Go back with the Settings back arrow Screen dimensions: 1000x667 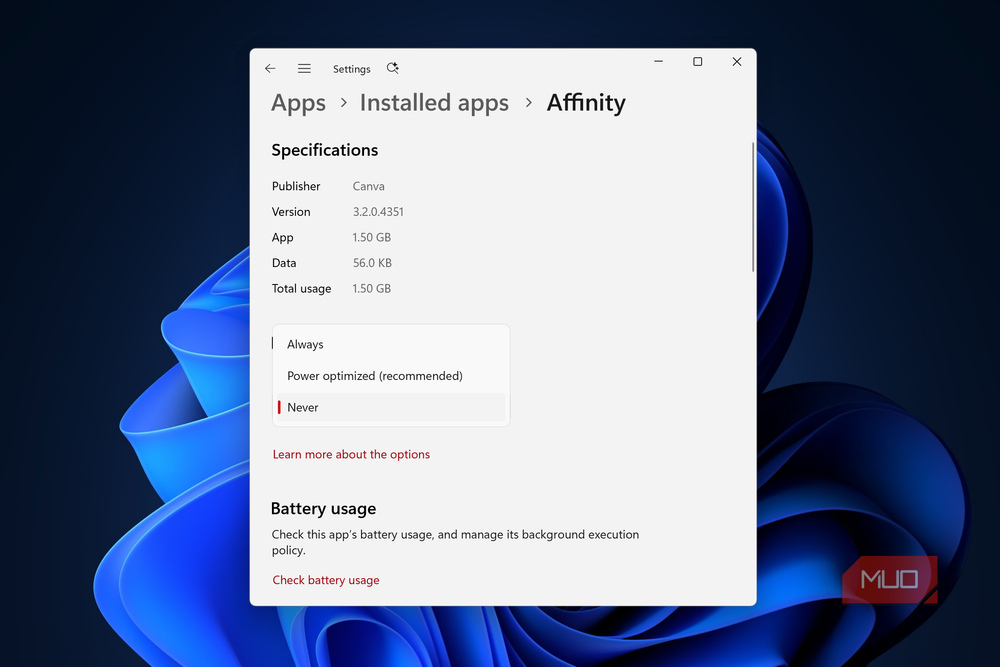pyautogui.click(x=270, y=68)
